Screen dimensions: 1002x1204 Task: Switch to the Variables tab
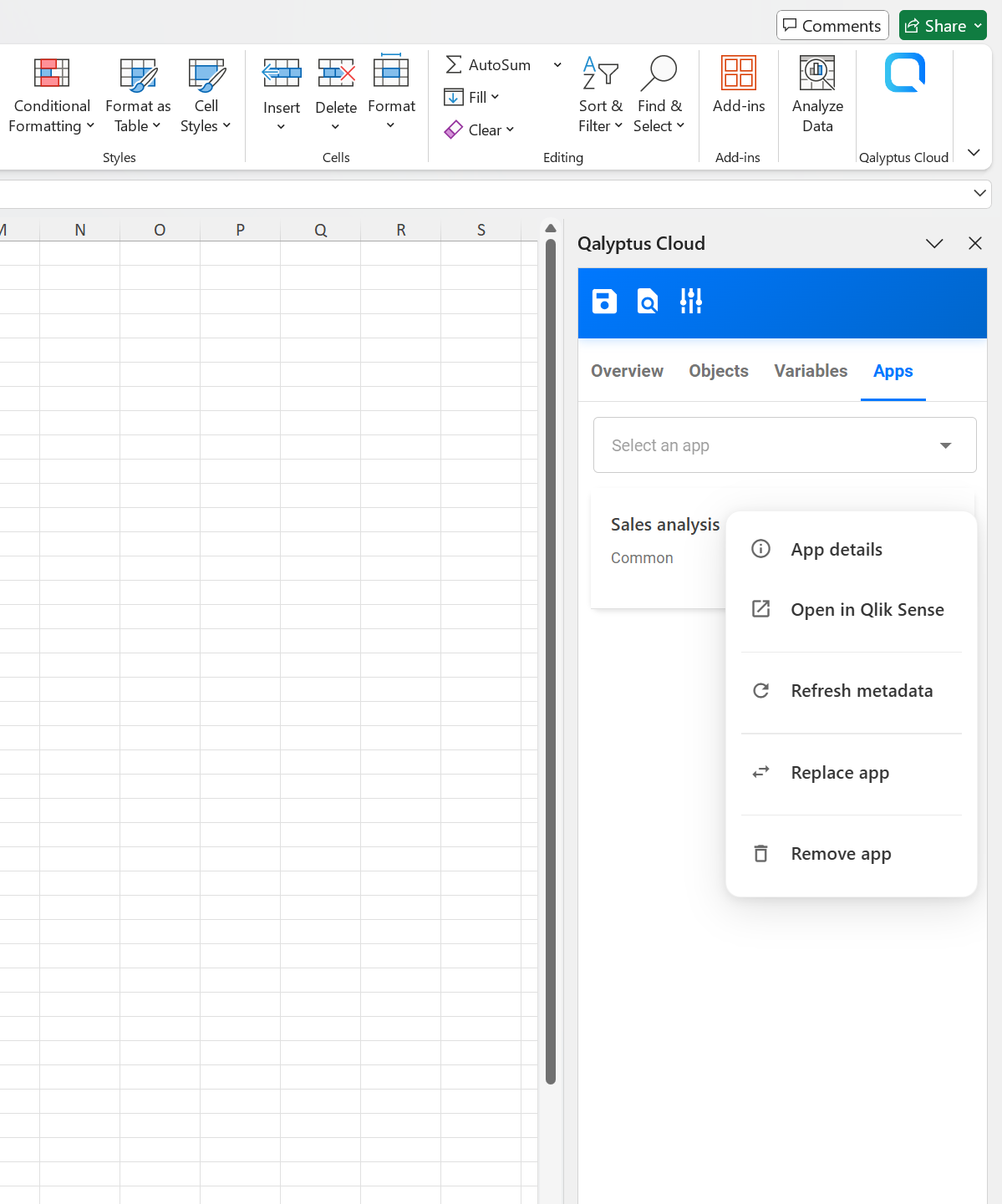click(810, 371)
